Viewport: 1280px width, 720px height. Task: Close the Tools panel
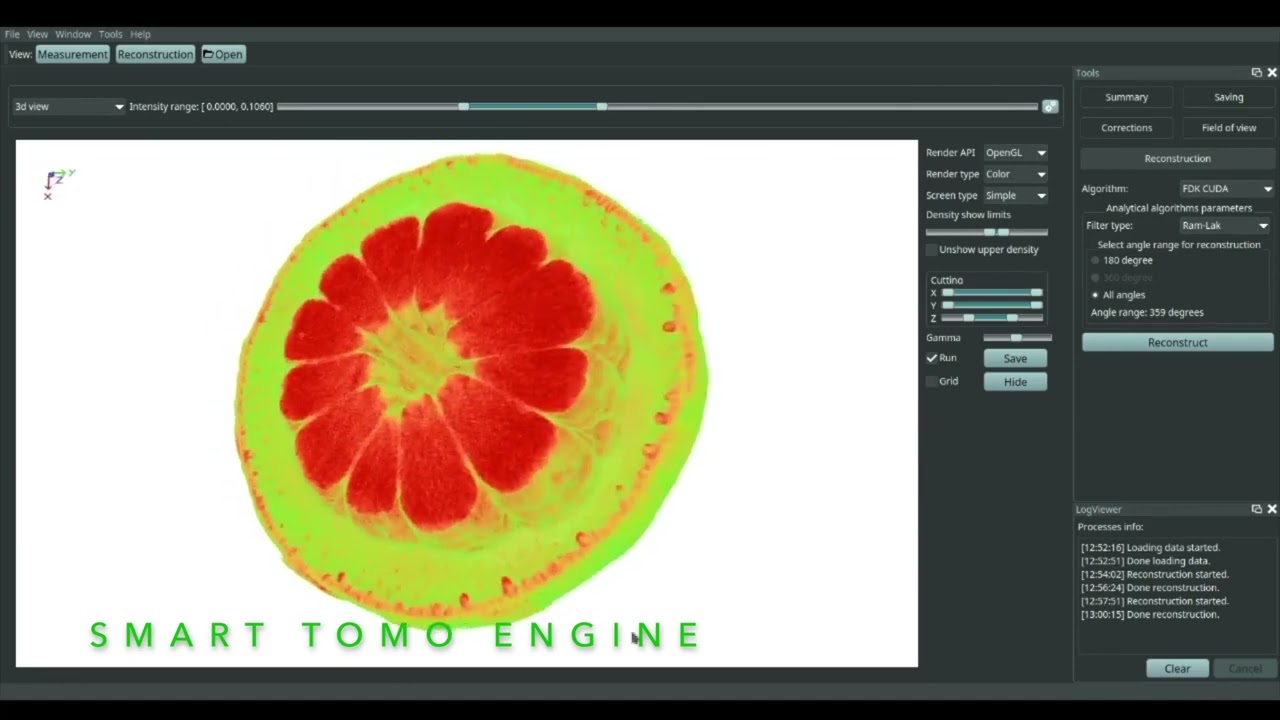(x=1272, y=73)
